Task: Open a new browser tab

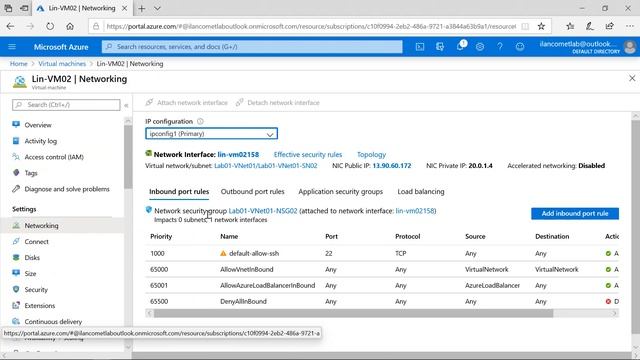Action: coord(141,8)
